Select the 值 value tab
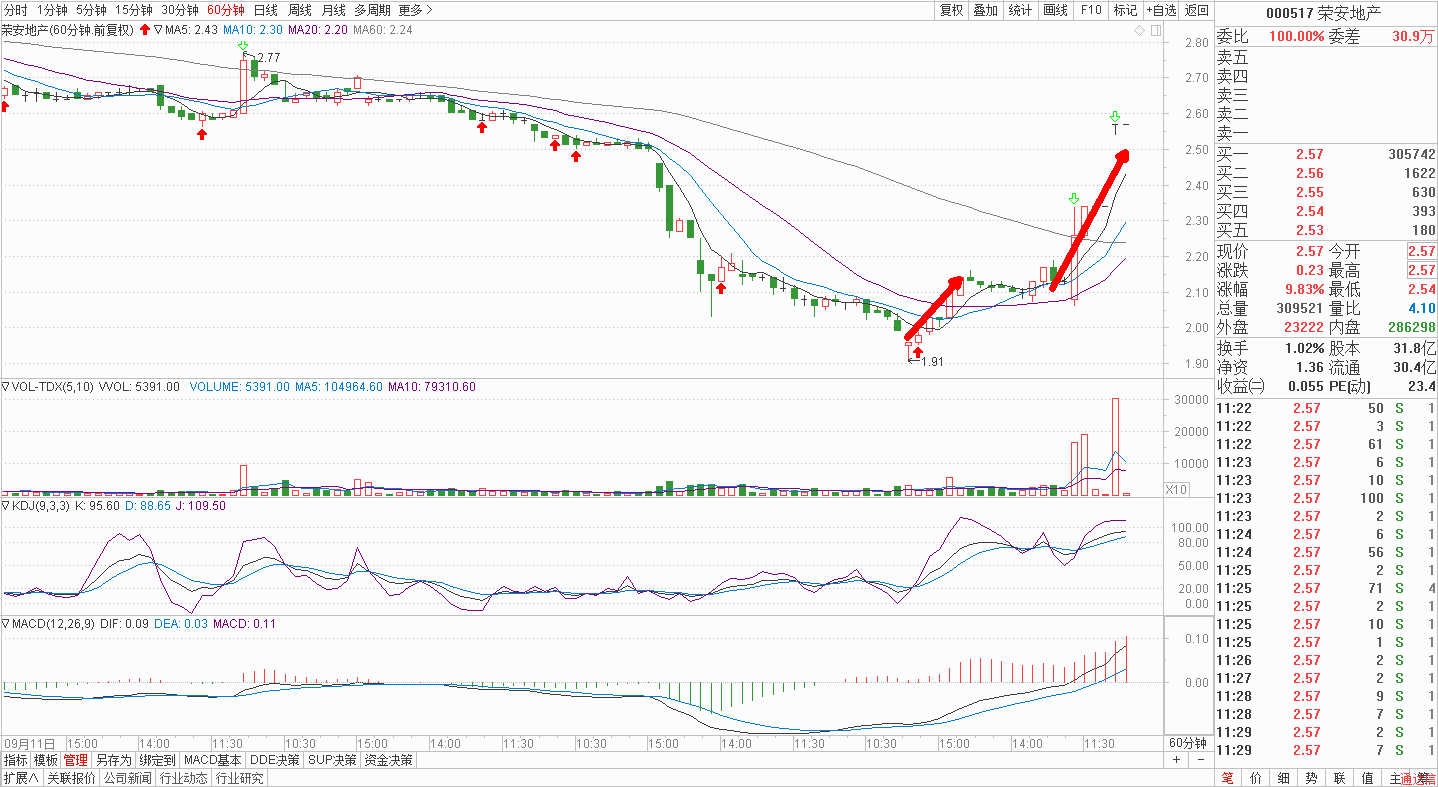 (1367, 778)
